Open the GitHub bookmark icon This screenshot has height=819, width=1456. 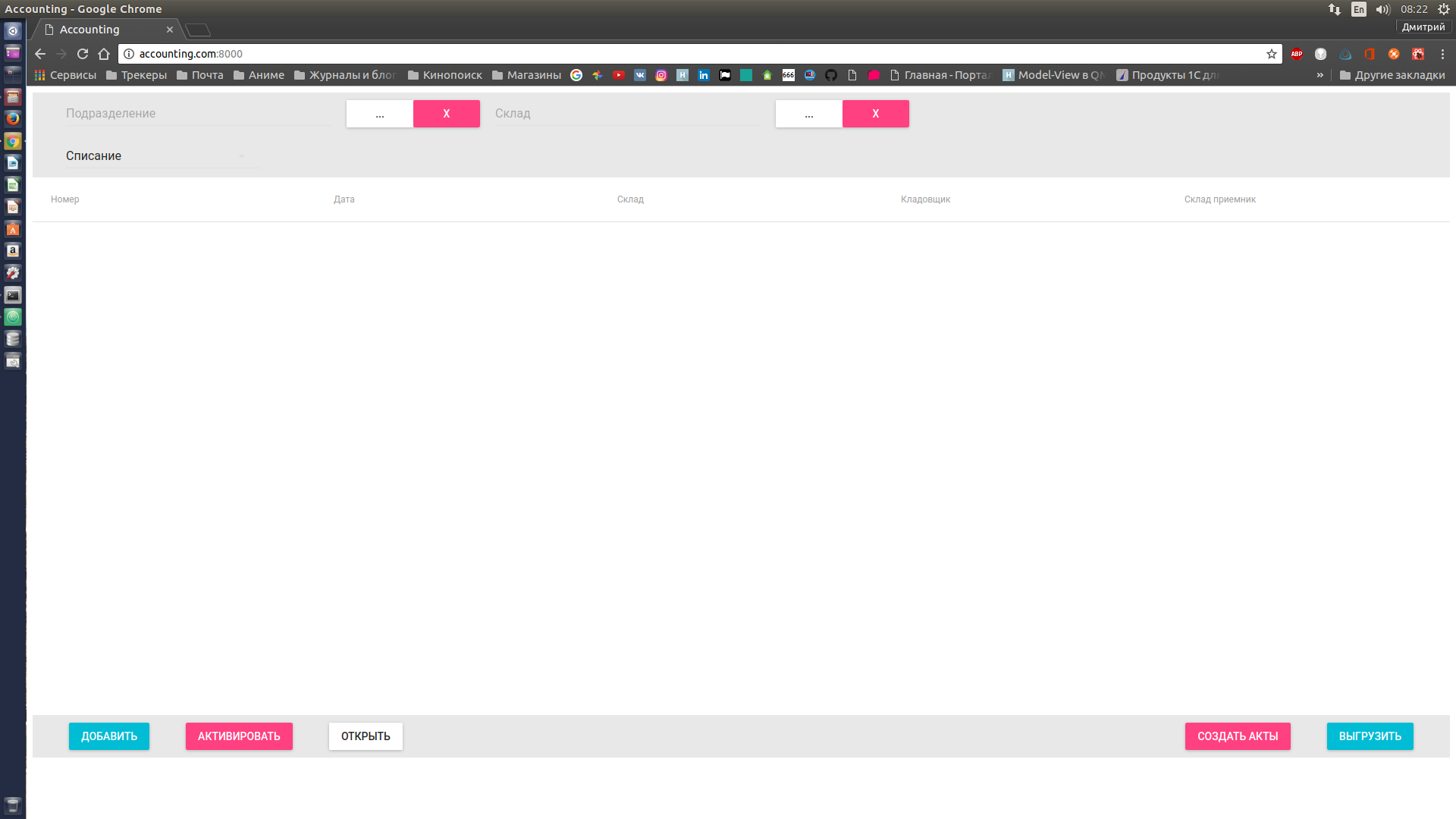click(x=831, y=75)
